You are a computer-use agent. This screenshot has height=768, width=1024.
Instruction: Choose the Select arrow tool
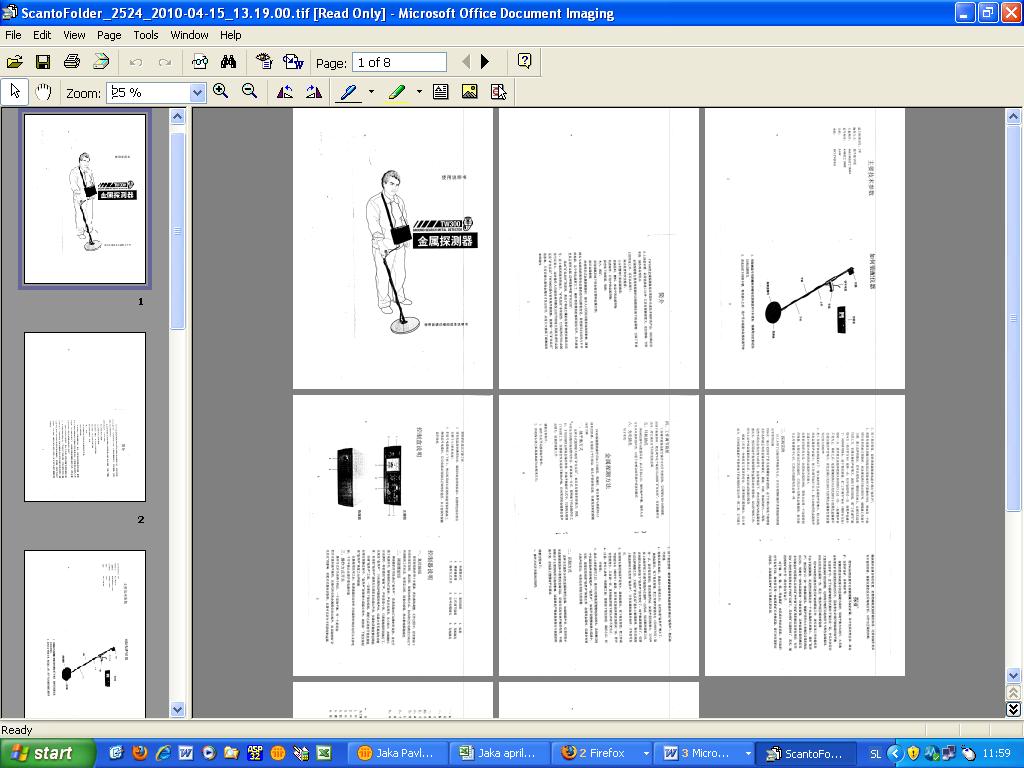click(15, 92)
